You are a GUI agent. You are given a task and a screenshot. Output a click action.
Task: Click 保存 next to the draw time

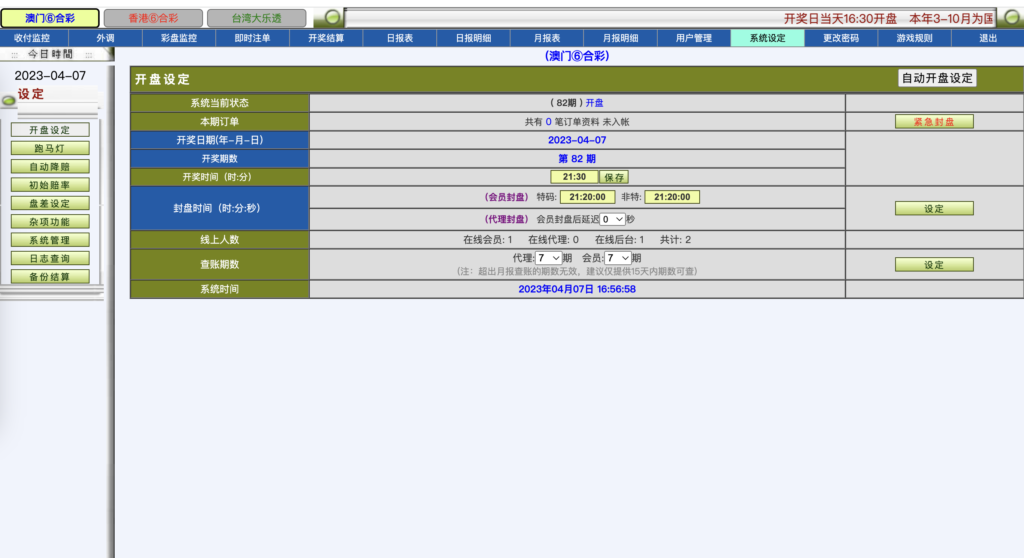point(613,177)
